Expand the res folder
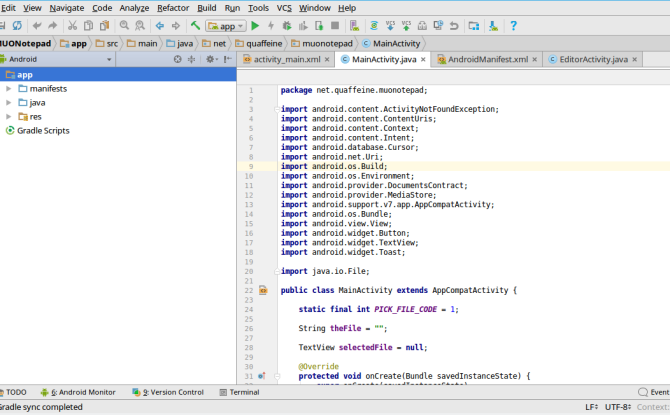The width and height of the screenshot is (670, 415). (x=9, y=116)
